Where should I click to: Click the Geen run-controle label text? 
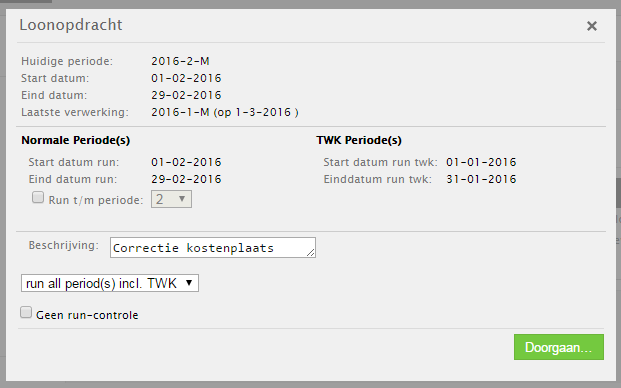87,315
